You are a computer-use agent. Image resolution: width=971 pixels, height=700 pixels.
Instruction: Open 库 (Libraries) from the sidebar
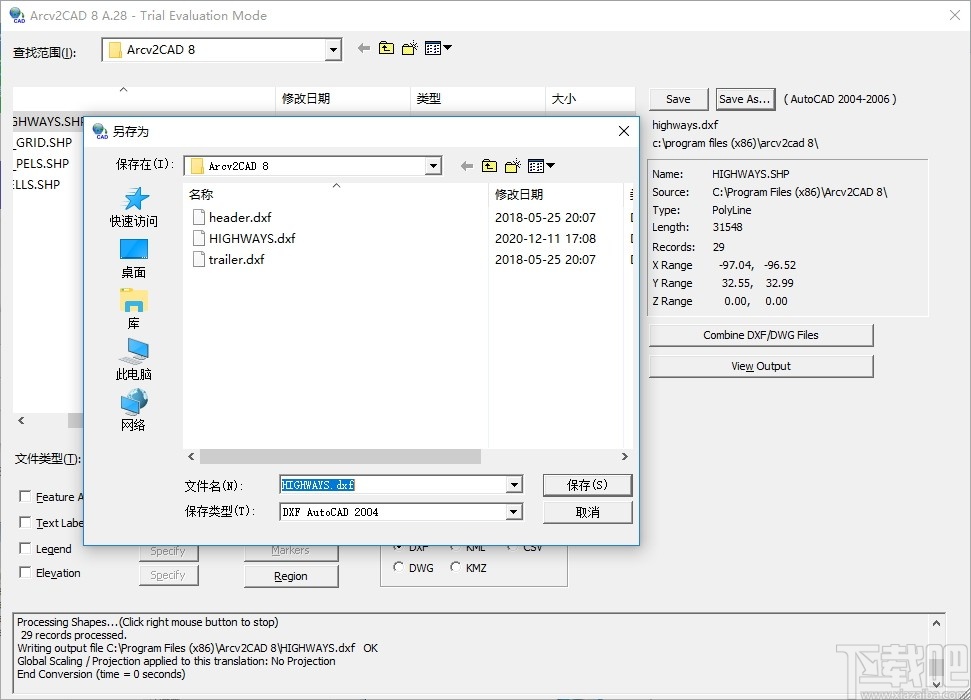(133, 312)
